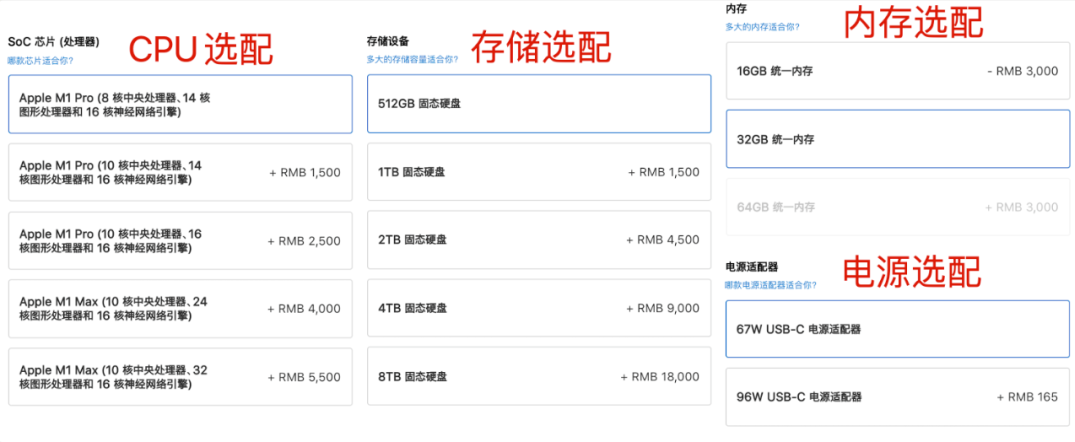Select 16GB 统一内存 option
The width and height of the screenshot is (1075, 442).
click(x=897, y=71)
